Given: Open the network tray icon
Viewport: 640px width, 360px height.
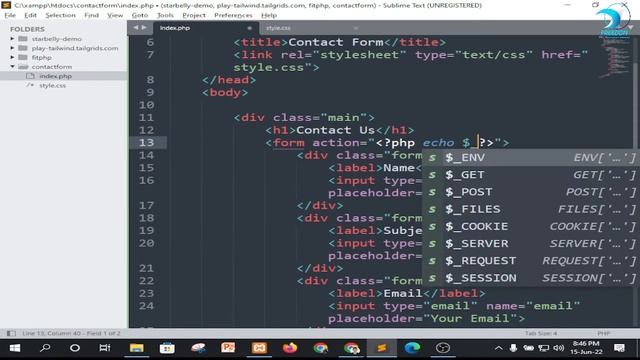Looking at the screenshot, I should click(x=543, y=348).
